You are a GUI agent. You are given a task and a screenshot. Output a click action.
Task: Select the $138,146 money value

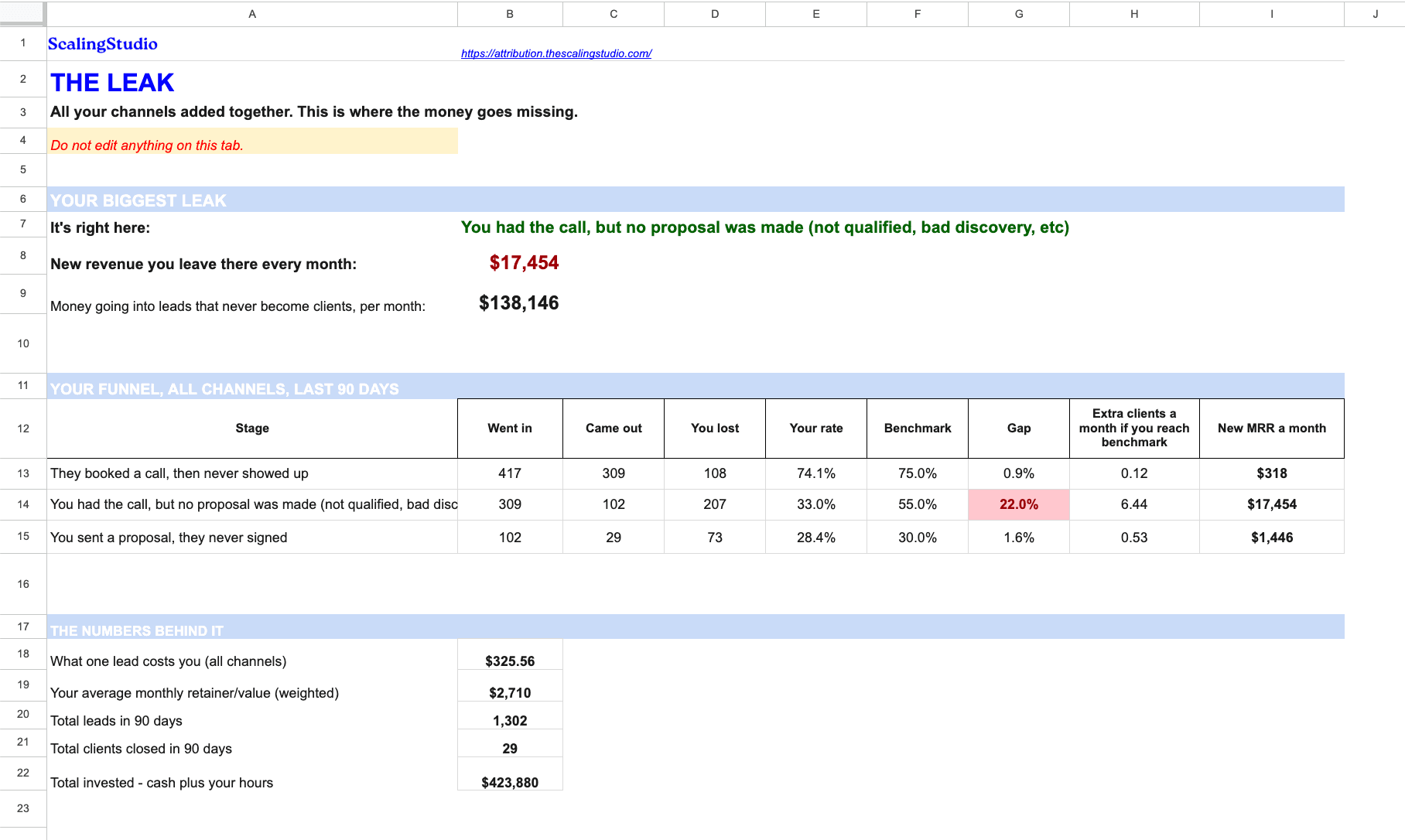tap(518, 303)
